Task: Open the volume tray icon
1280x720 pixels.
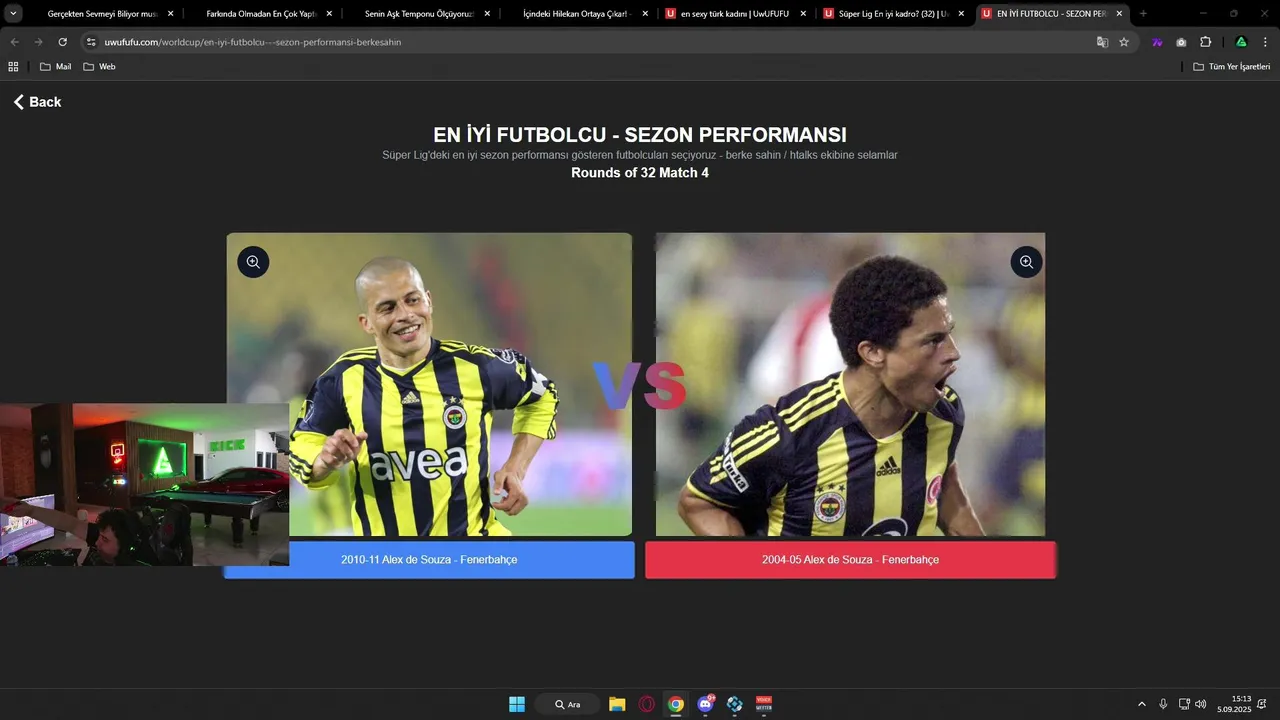Action: click(1200, 704)
